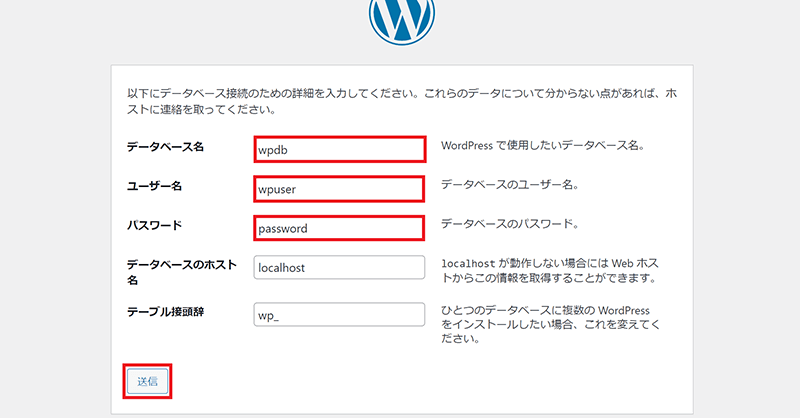800x418 pixels.
Task: Click the intro paragraph above the form fields
Action: 399,101
